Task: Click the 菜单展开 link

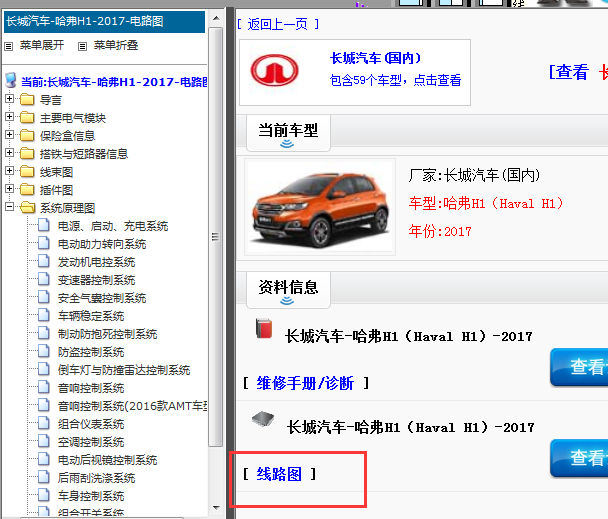Action: pyautogui.click(x=42, y=45)
